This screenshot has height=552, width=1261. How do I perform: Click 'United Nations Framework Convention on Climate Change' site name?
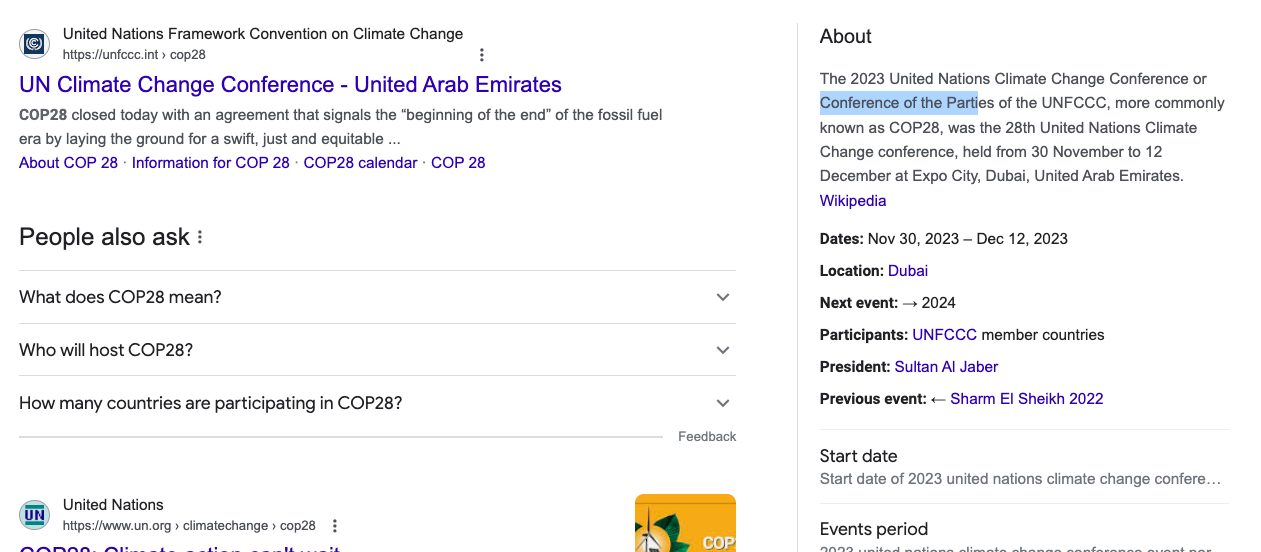263,34
